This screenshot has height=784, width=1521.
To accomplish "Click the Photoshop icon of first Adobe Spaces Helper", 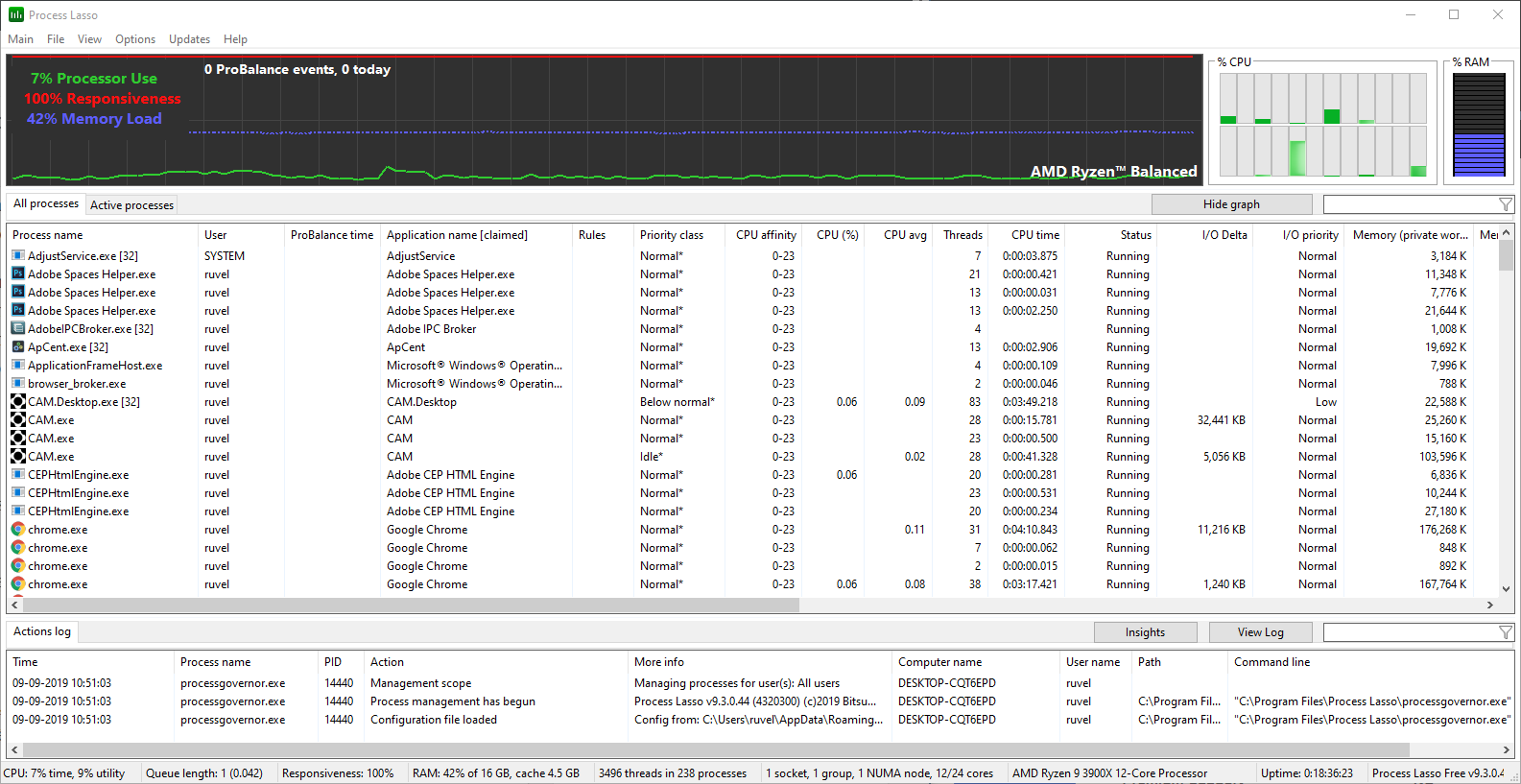I will (18, 274).
